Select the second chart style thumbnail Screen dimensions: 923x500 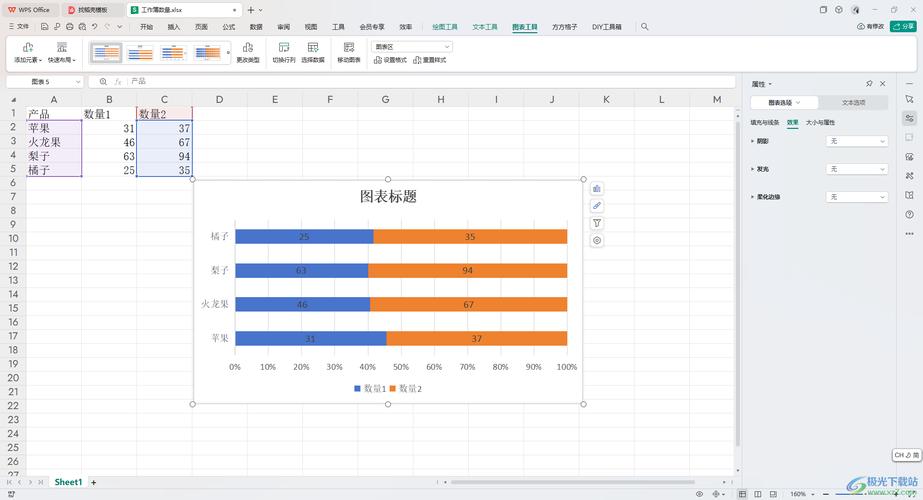140,53
